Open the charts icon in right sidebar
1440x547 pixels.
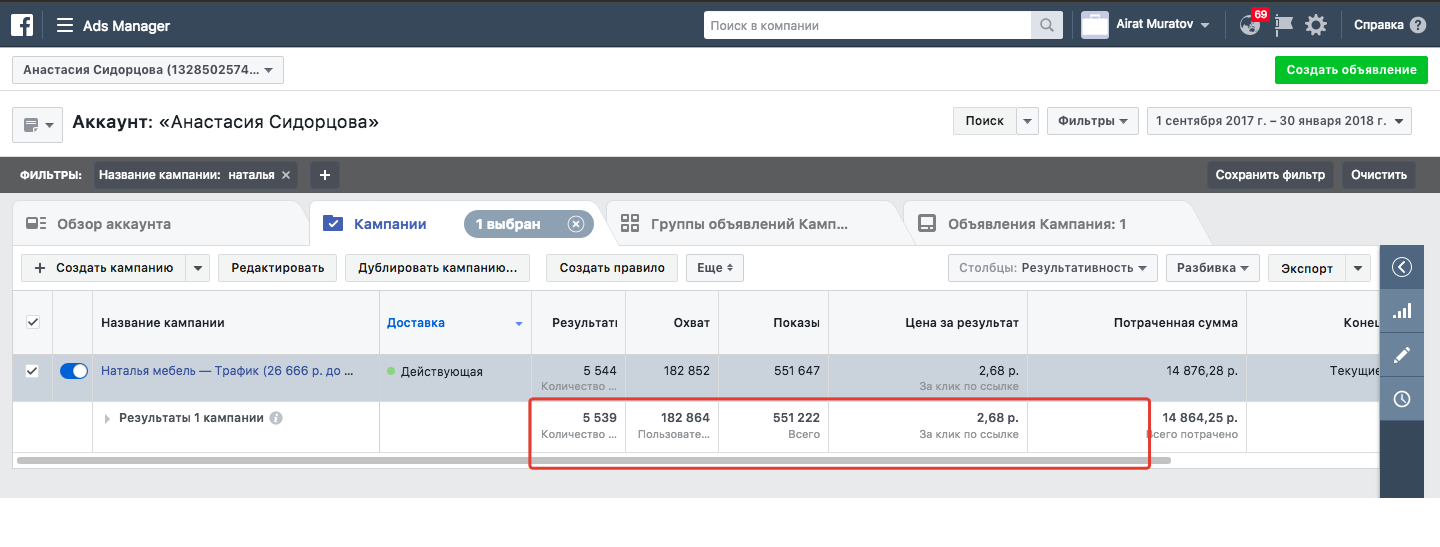click(x=1402, y=311)
